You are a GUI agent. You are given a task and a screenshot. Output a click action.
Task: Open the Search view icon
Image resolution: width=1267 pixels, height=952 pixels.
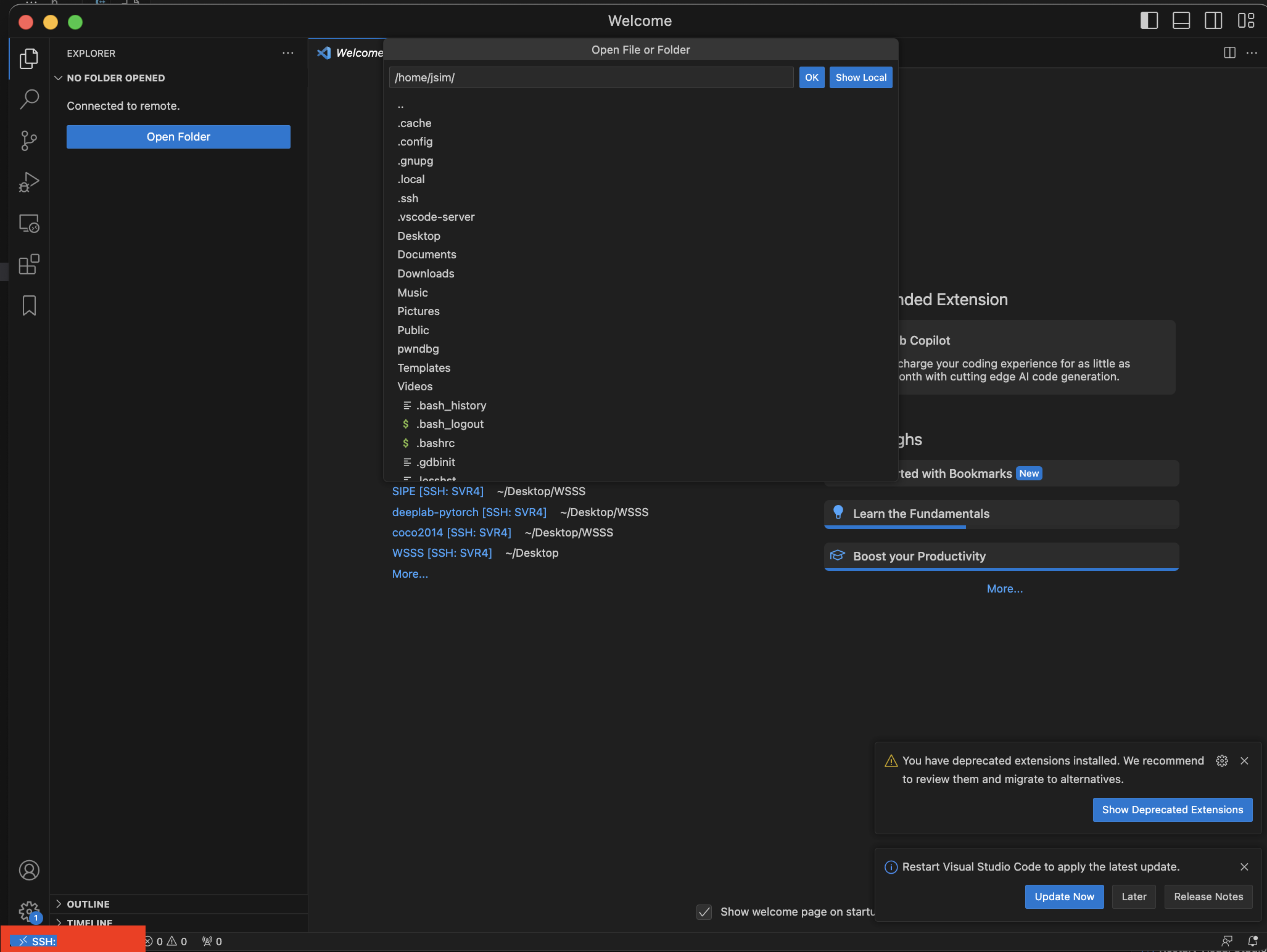29,99
